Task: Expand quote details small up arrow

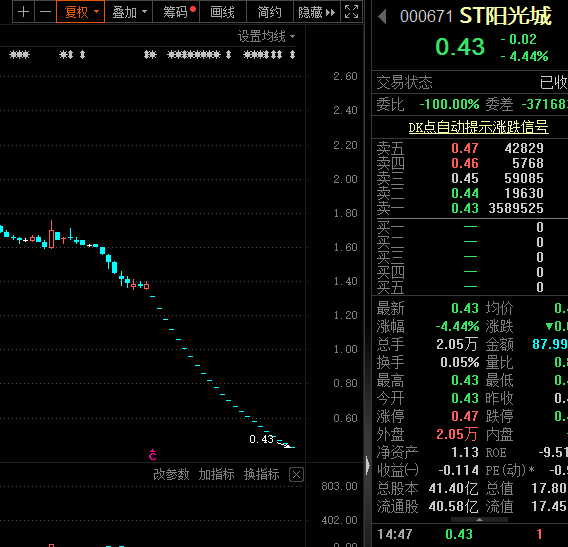Action: (479, 519)
